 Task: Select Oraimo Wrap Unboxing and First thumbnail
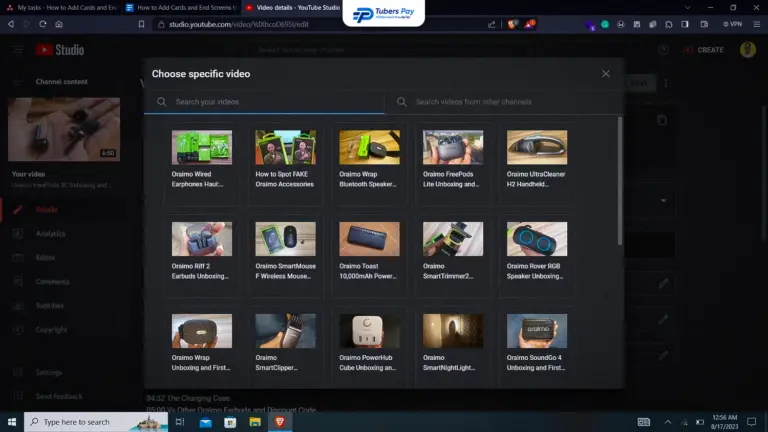click(x=202, y=331)
